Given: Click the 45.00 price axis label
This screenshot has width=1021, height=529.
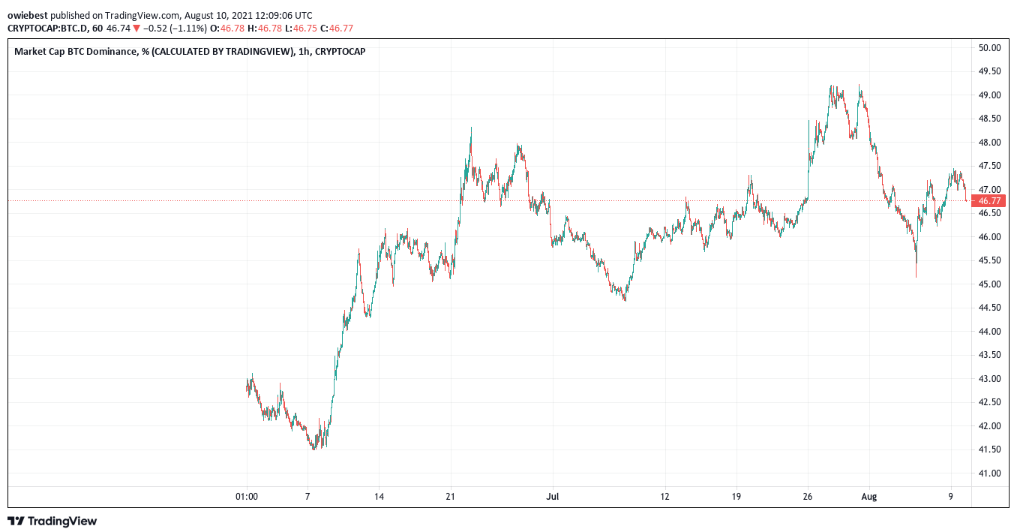Looking at the screenshot, I should click(990, 284).
